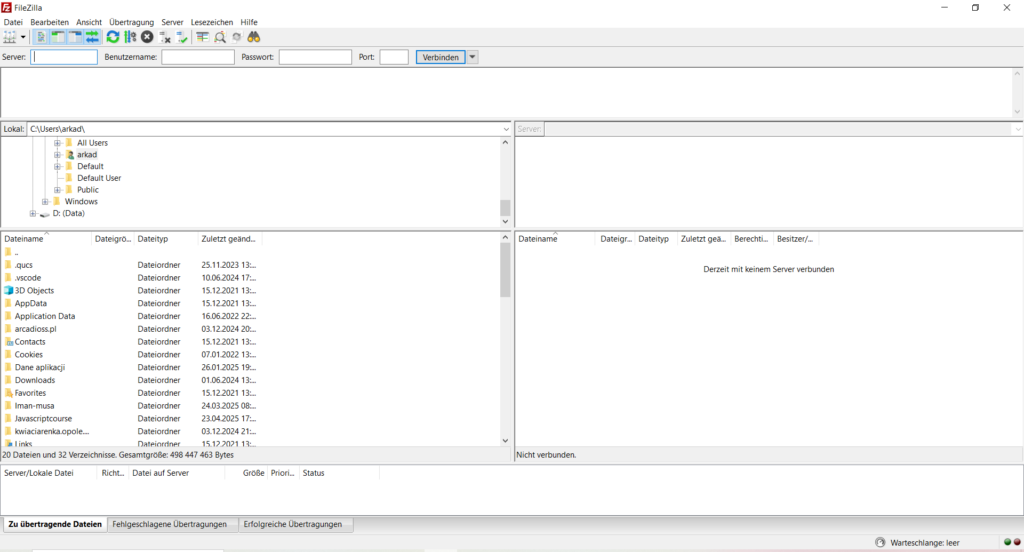Image resolution: width=1024 pixels, height=552 pixels.
Task: Expand the Windows folder tree node
Action: [x=45, y=201]
